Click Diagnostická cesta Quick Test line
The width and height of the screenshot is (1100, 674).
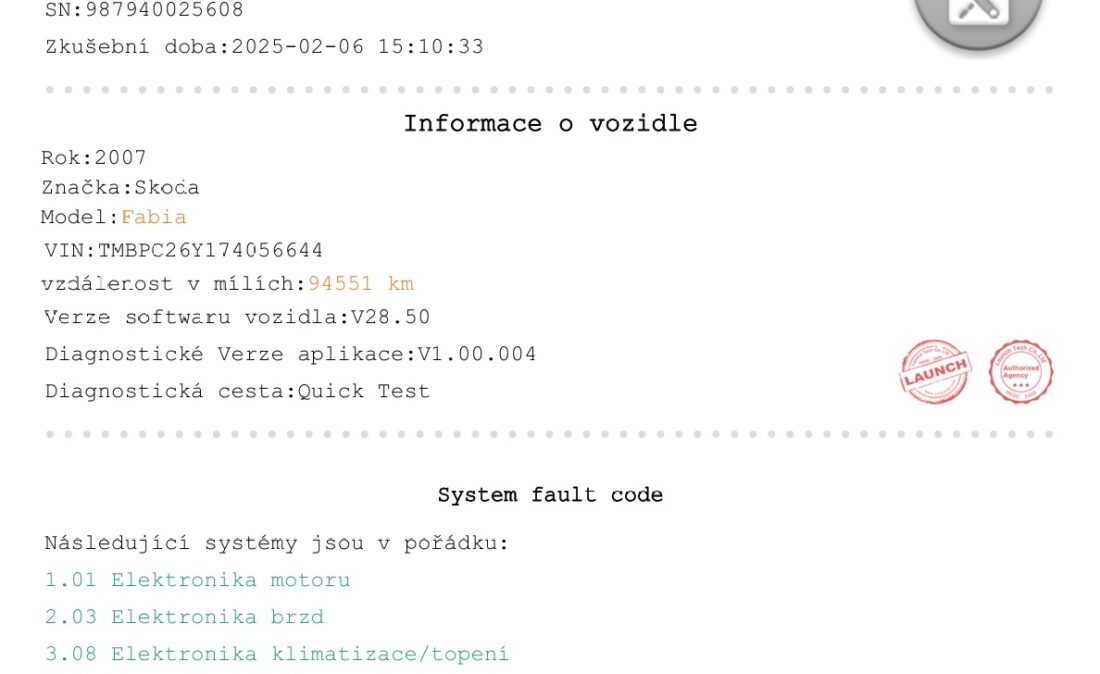[237, 391]
